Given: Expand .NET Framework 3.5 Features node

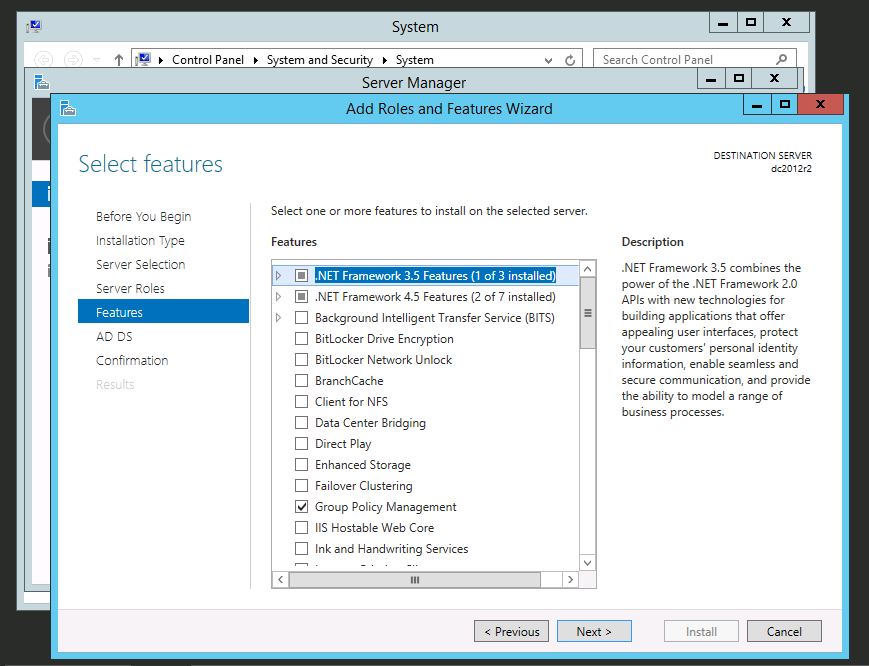Looking at the screenshot, I should pyautogui.click(x=278, y=275).
